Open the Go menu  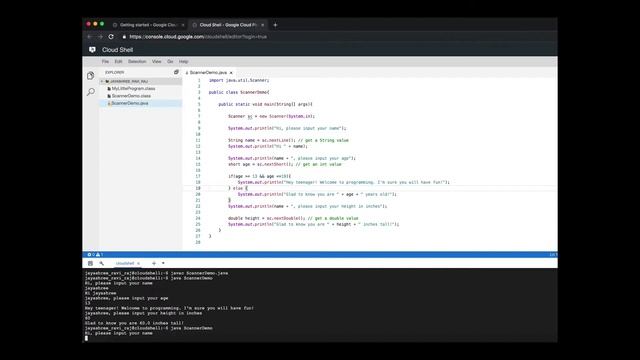point(170,62)
